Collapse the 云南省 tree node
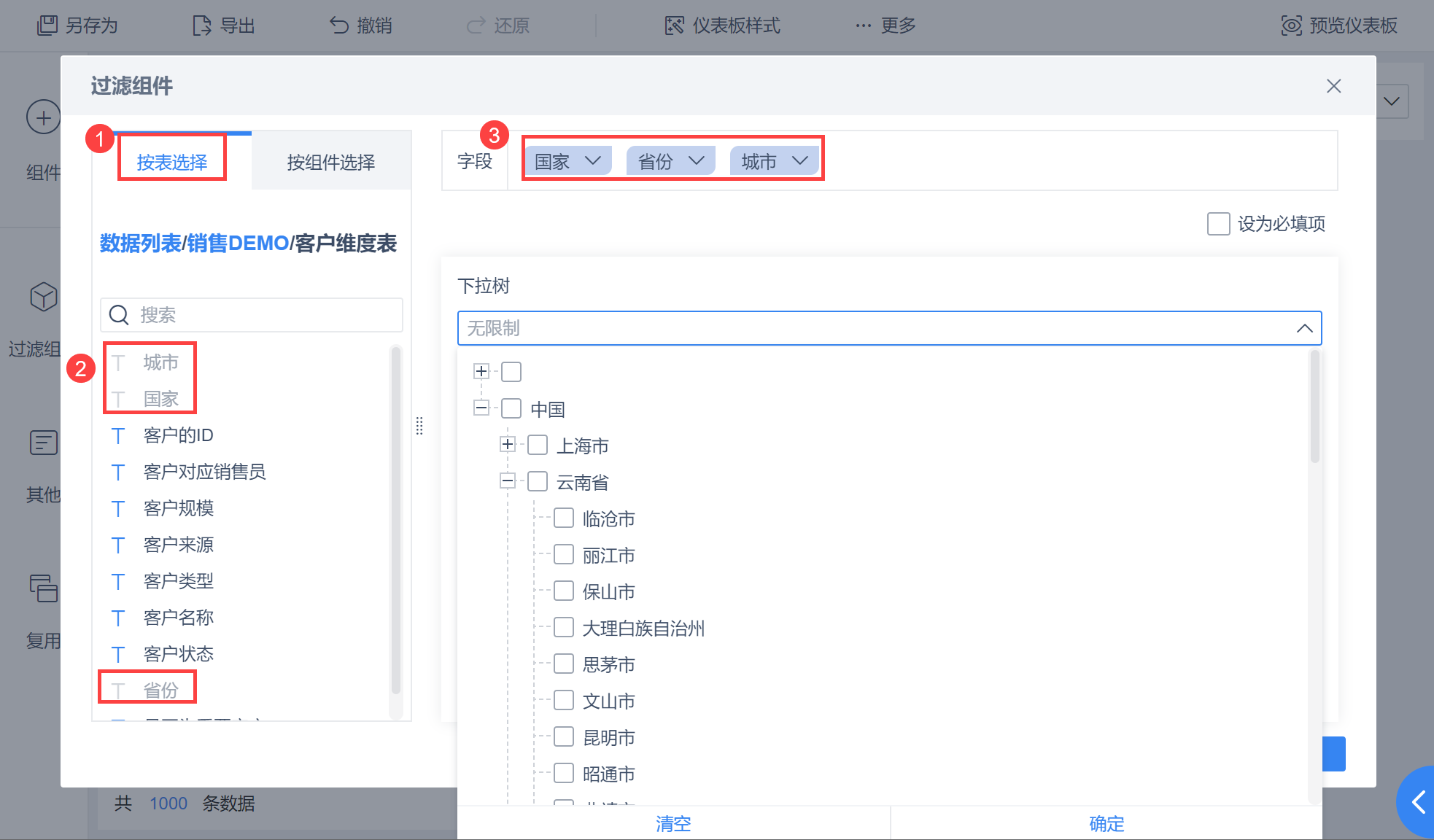 click(x=508, y=481)
